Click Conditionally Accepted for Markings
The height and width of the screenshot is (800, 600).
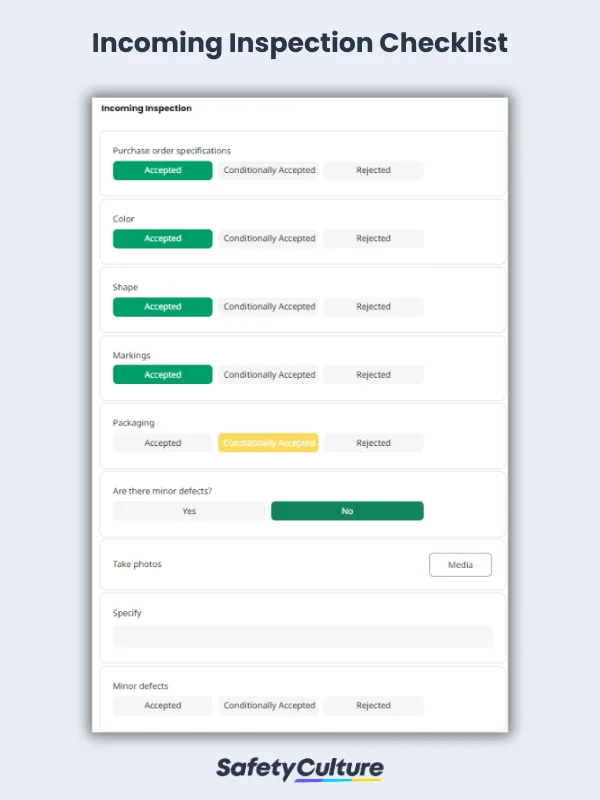[268, 374]
